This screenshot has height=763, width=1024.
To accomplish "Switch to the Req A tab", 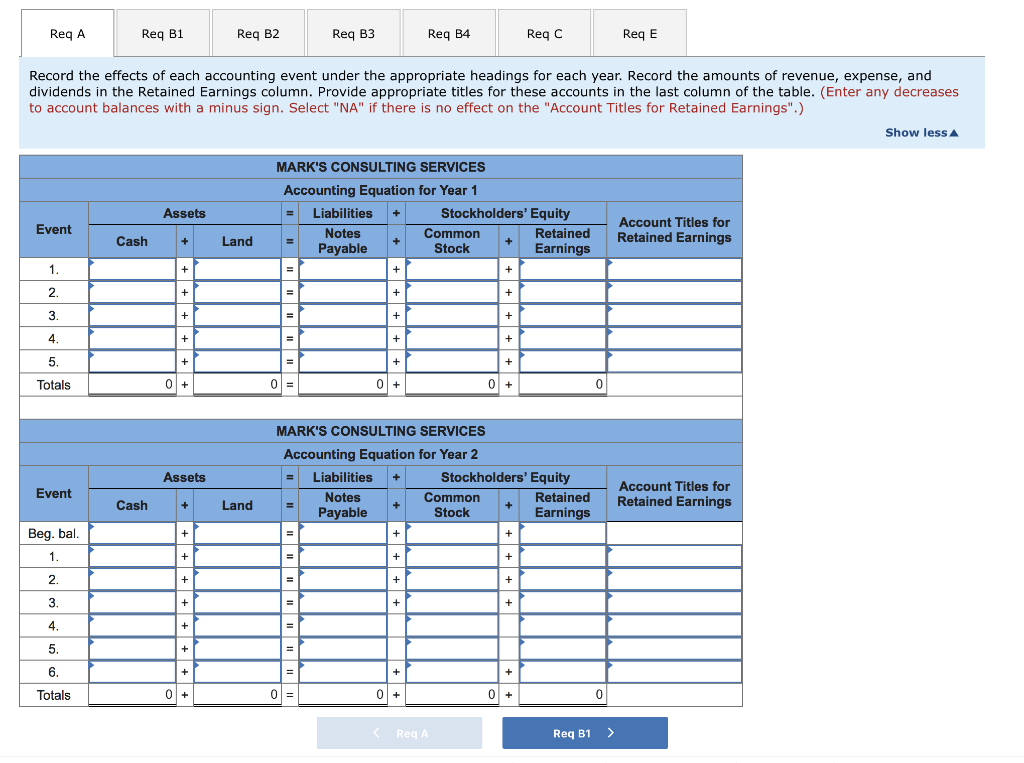I will (x=68, y=33).
